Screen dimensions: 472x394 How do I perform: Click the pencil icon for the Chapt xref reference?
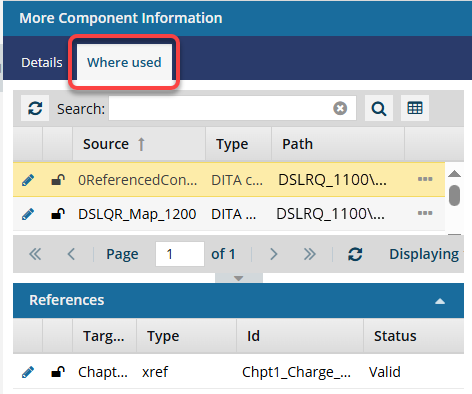pyautogui.click(x=28, y=372)
